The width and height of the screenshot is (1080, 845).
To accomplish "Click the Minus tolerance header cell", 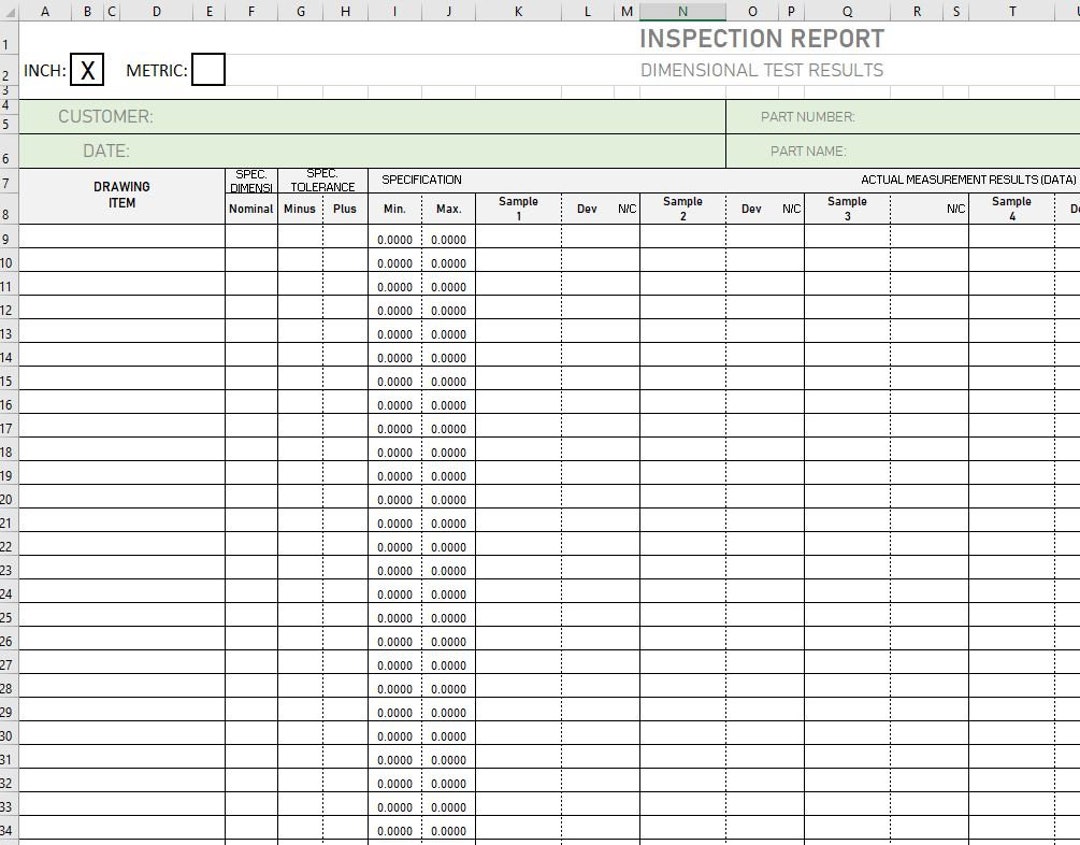I will 299,208.
